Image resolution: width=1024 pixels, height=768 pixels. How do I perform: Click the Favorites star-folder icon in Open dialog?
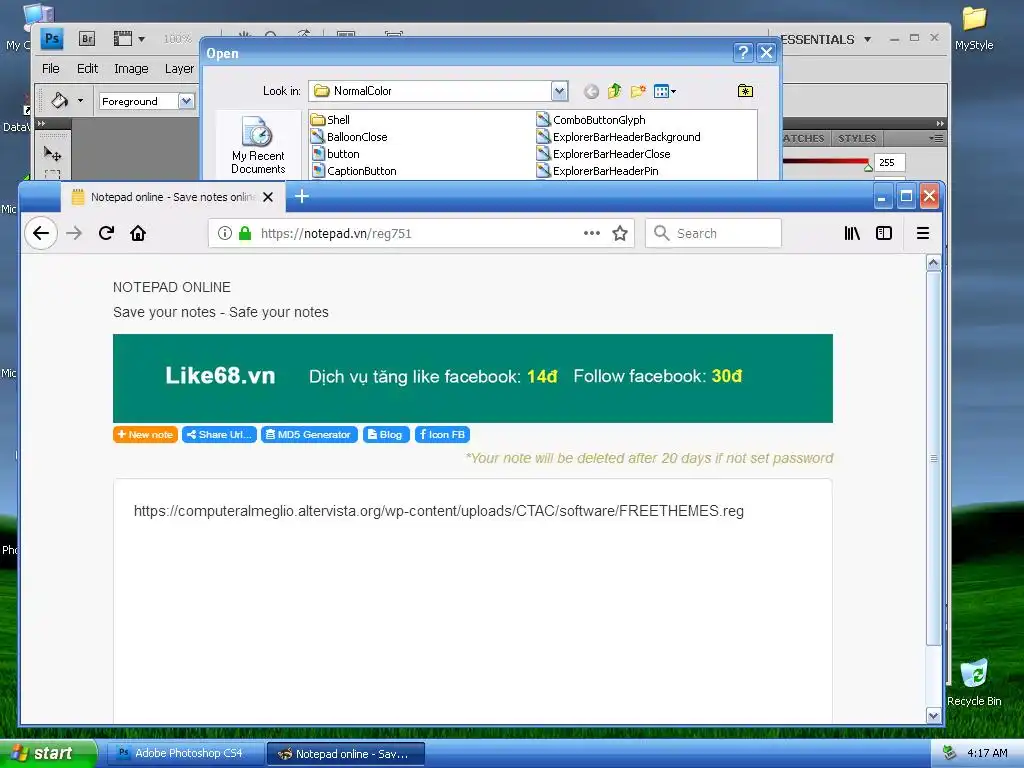[745, 91]
